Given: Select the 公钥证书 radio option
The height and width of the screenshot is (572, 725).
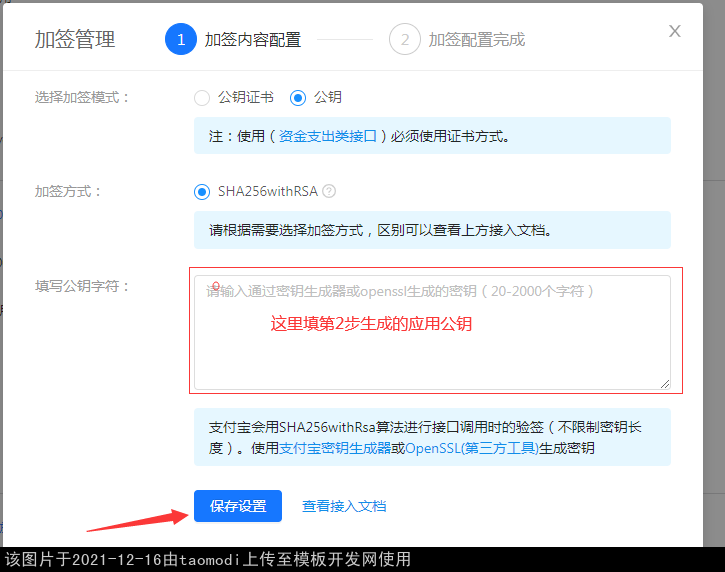Looking at the screenshot, I should (x=202, y=98).
